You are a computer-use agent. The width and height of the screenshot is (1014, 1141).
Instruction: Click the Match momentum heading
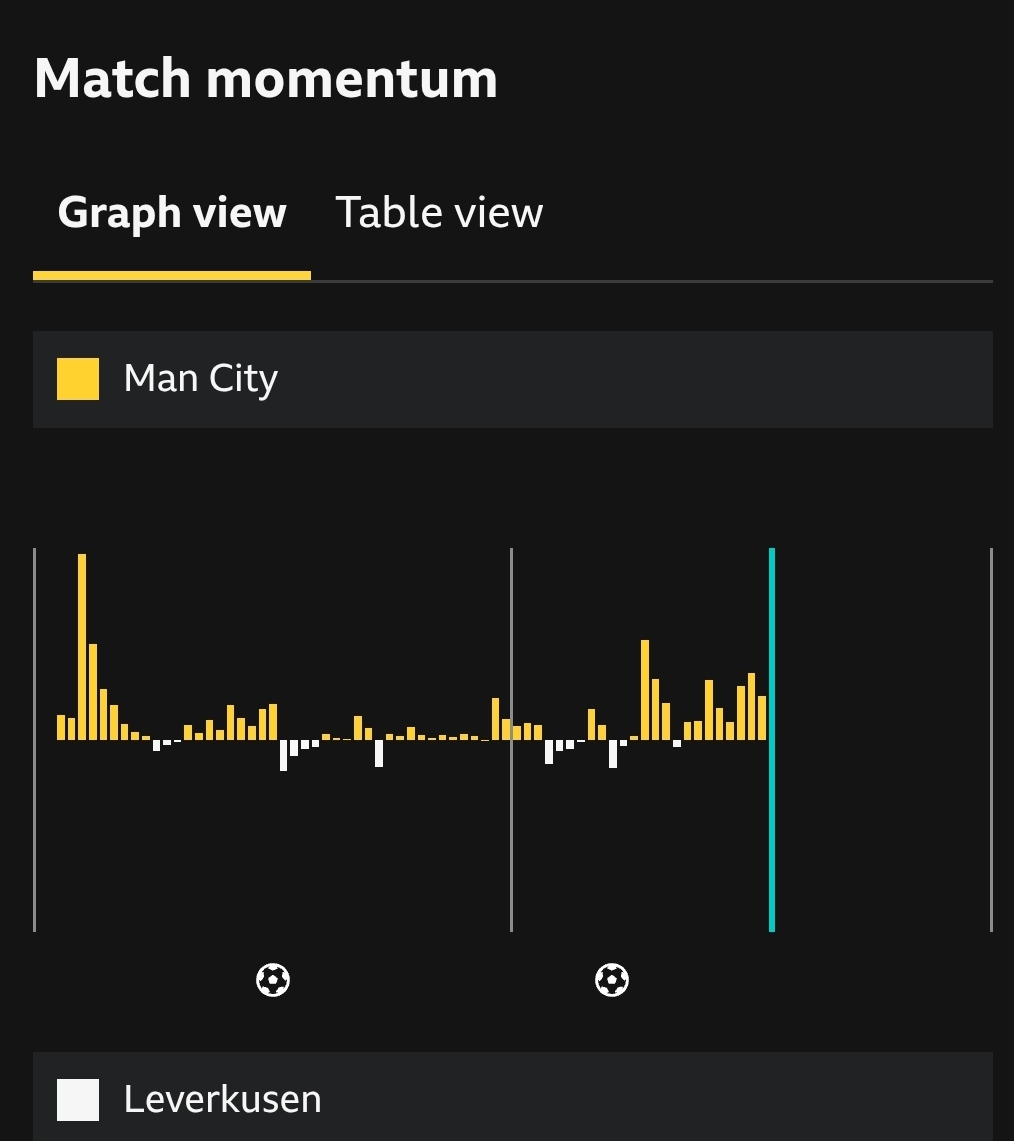pyautogui.click(x=266, y=78)
